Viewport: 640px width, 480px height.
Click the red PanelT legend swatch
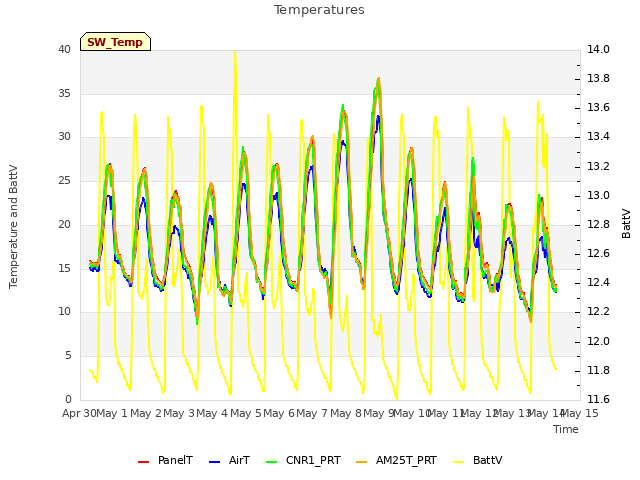point(143,462)
